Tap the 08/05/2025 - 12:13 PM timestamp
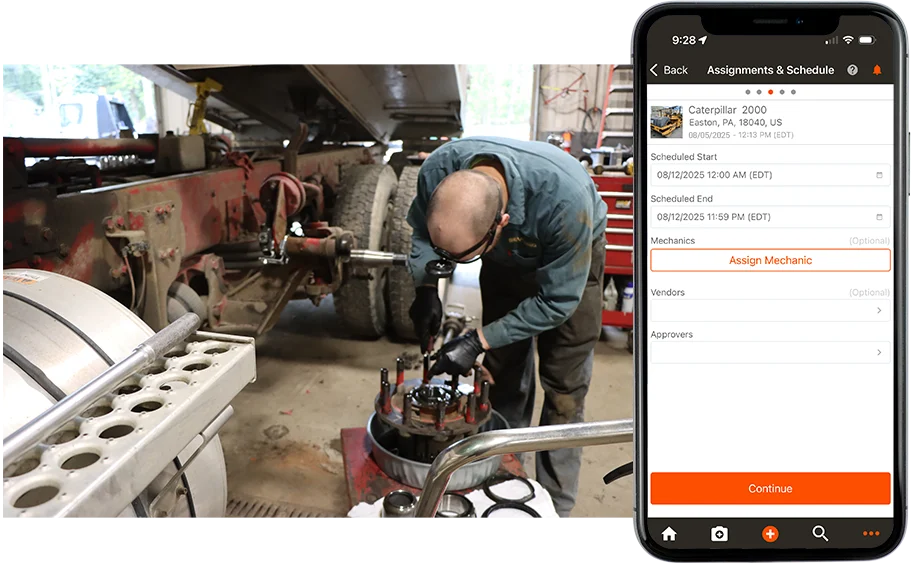This screenshot has width=911, height=563. (741, 135)
